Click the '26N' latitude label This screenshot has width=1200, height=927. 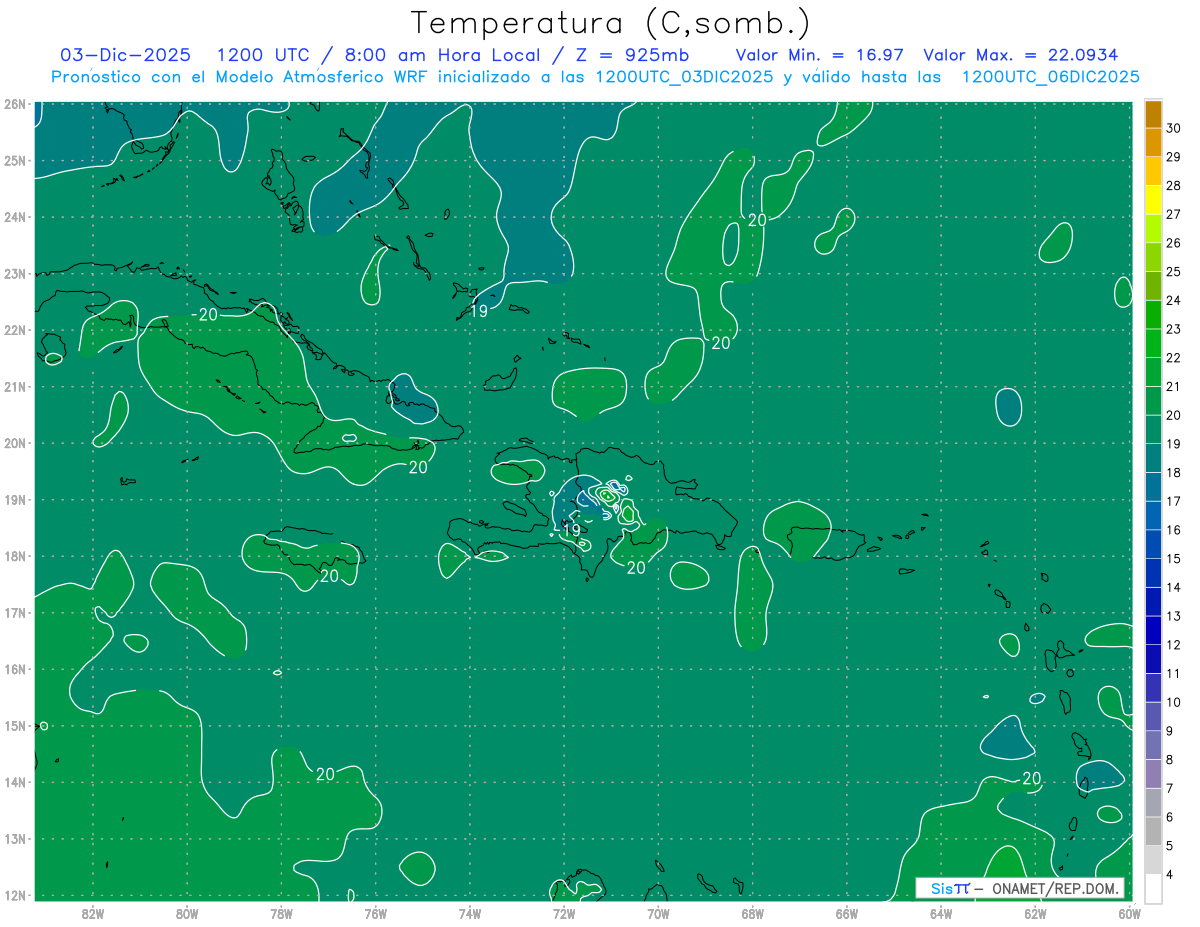14,104
